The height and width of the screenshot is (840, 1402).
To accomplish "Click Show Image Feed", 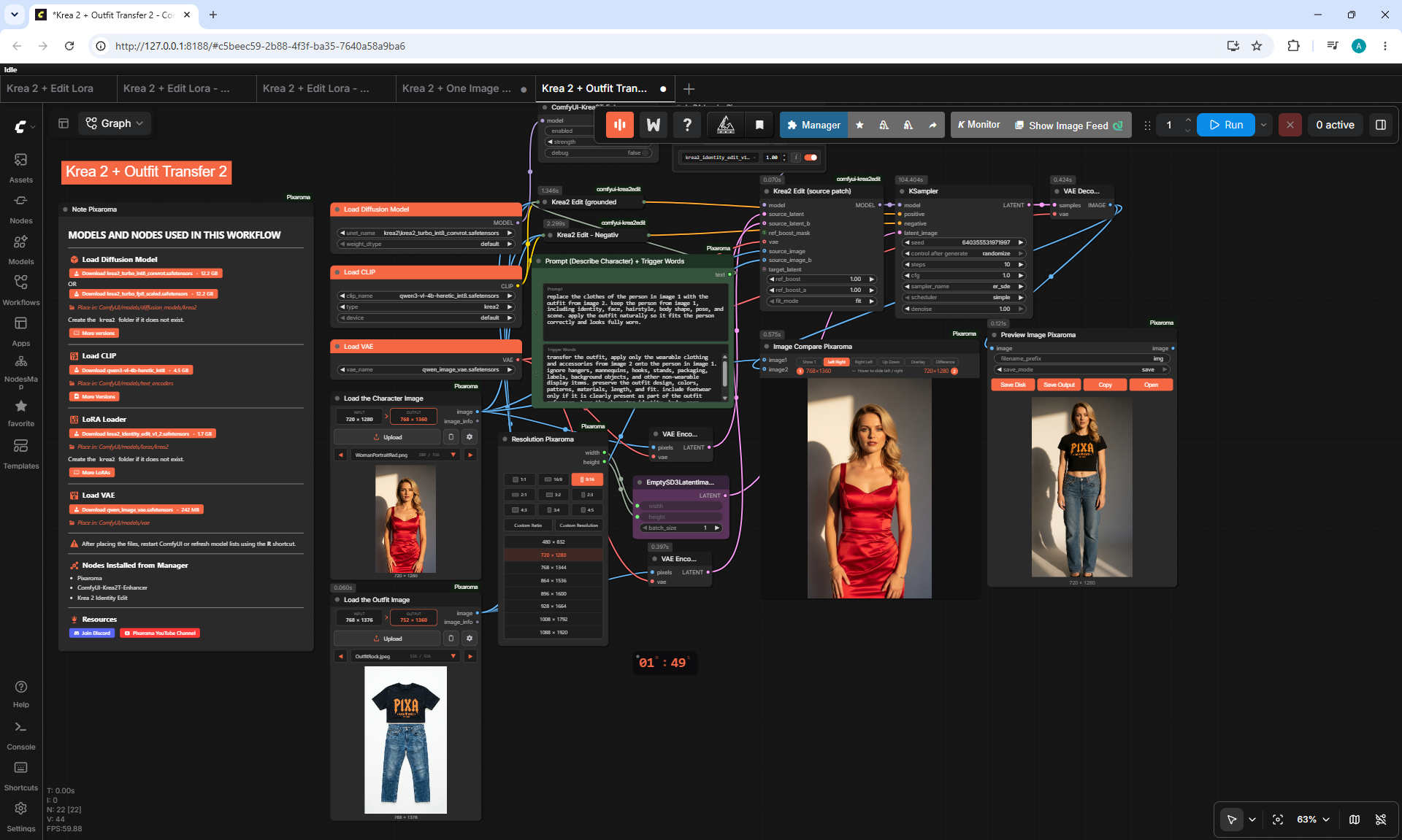I will 1069,126.
